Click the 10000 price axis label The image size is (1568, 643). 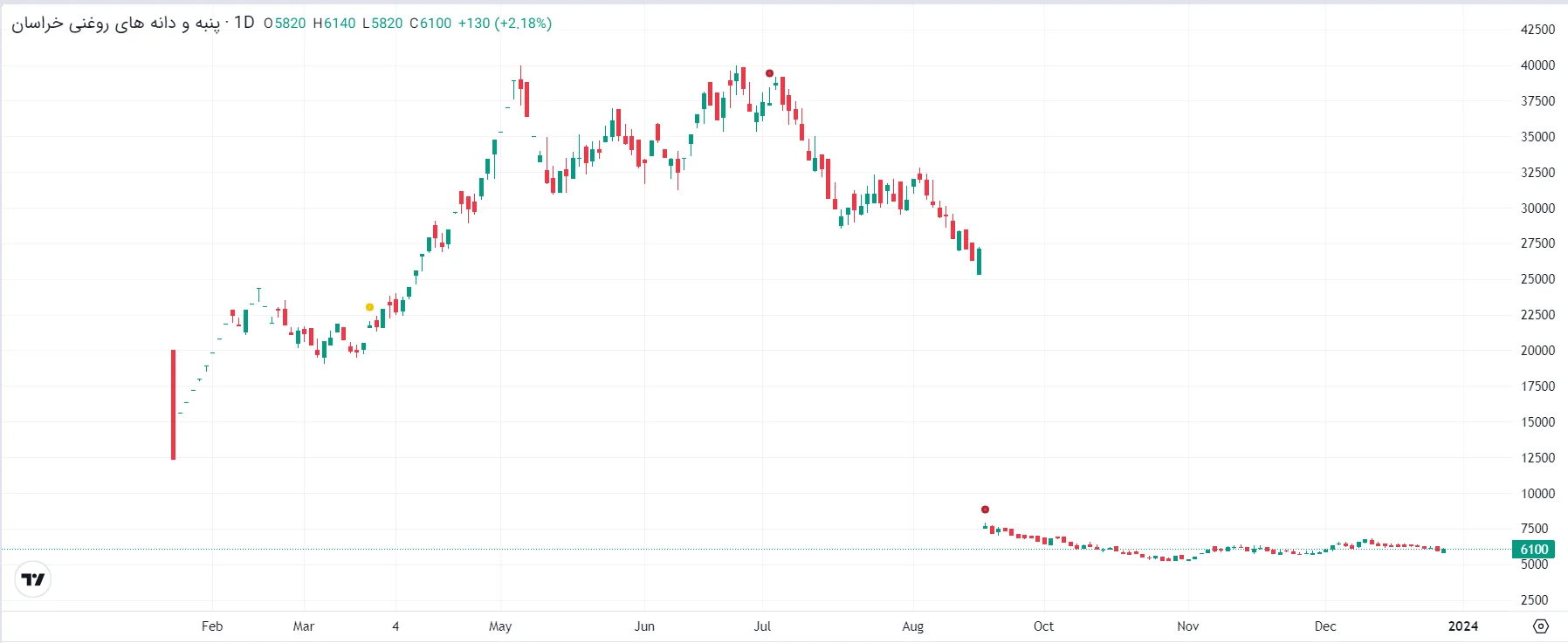(x=1537, y=494)
